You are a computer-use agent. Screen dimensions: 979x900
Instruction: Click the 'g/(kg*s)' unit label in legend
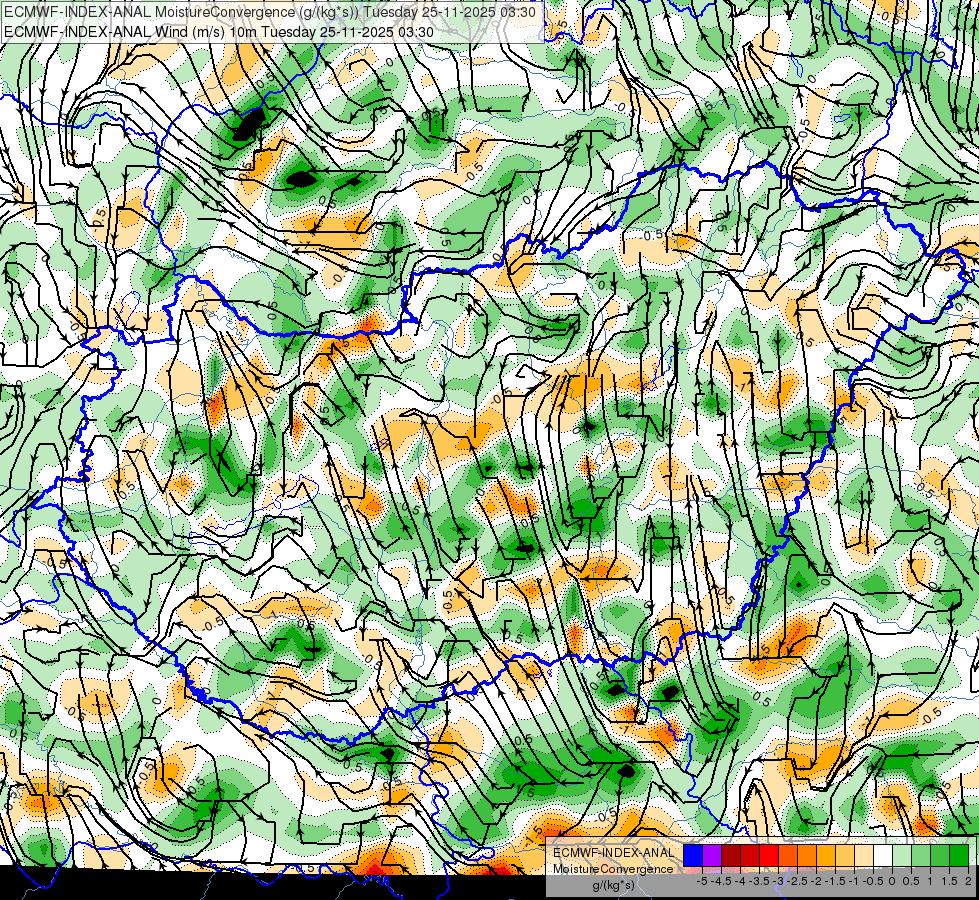613,884
